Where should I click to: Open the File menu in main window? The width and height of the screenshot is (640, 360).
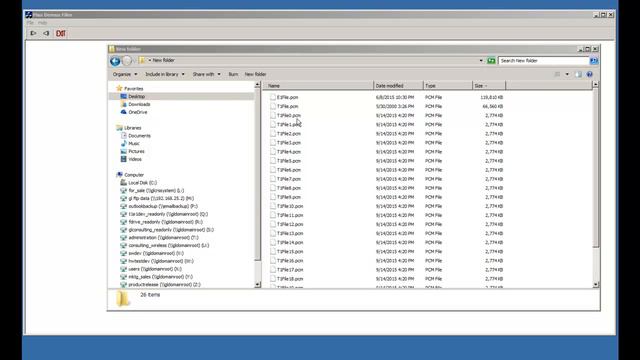[x=30, y=23]
